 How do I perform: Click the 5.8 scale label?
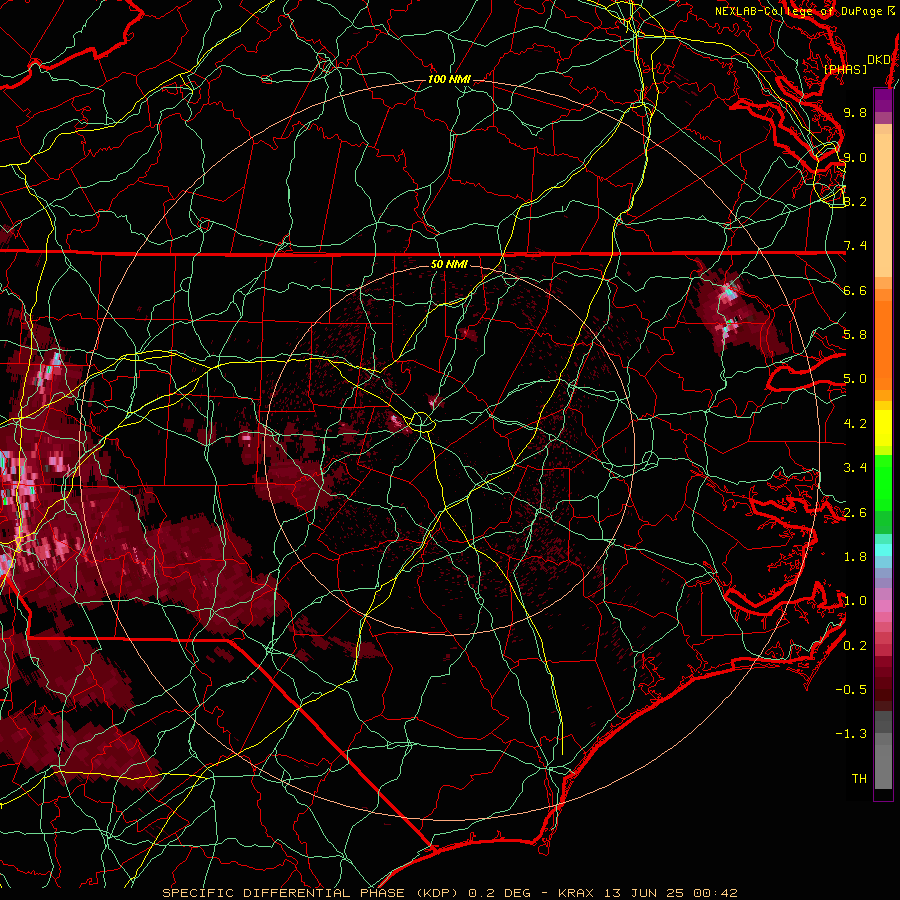click(x=855, y=335)
